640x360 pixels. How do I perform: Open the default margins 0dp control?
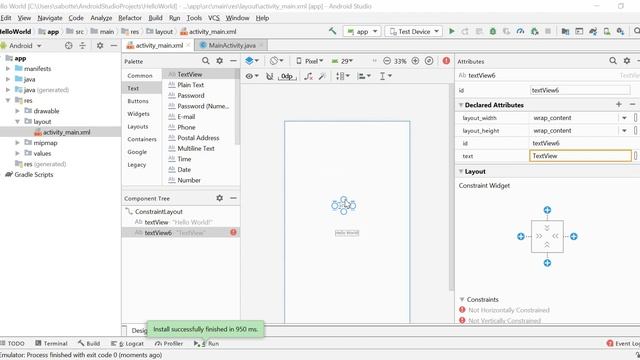tap(287, 76)
